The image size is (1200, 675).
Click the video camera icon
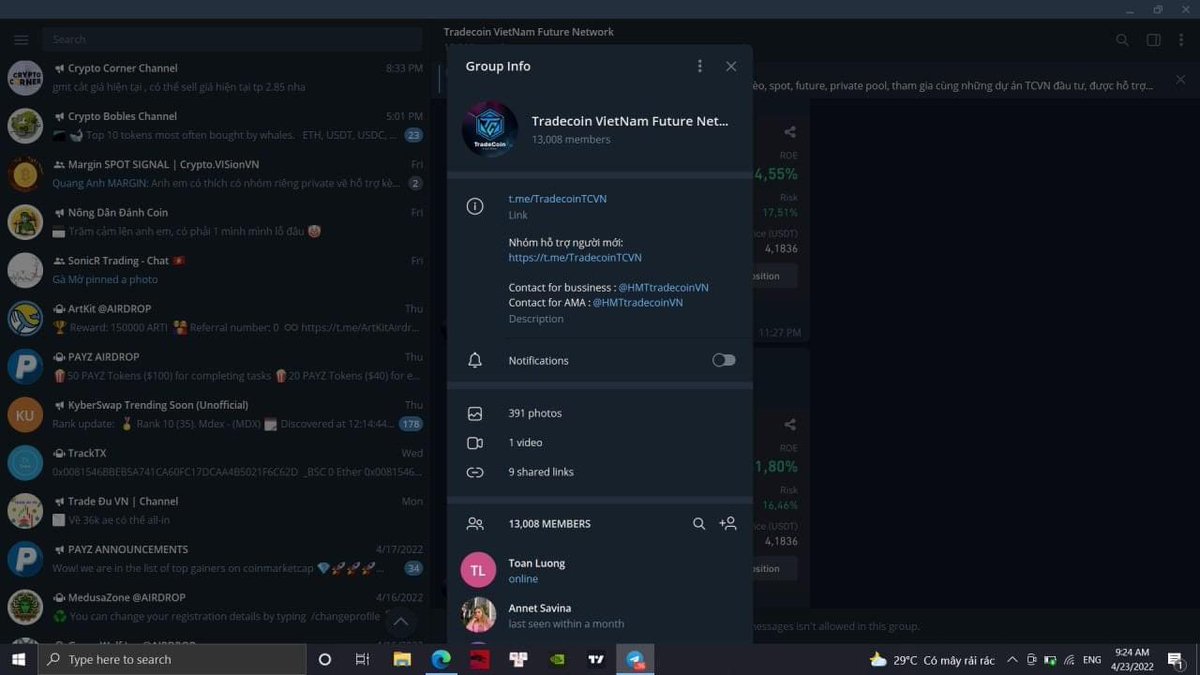point(475,443)
